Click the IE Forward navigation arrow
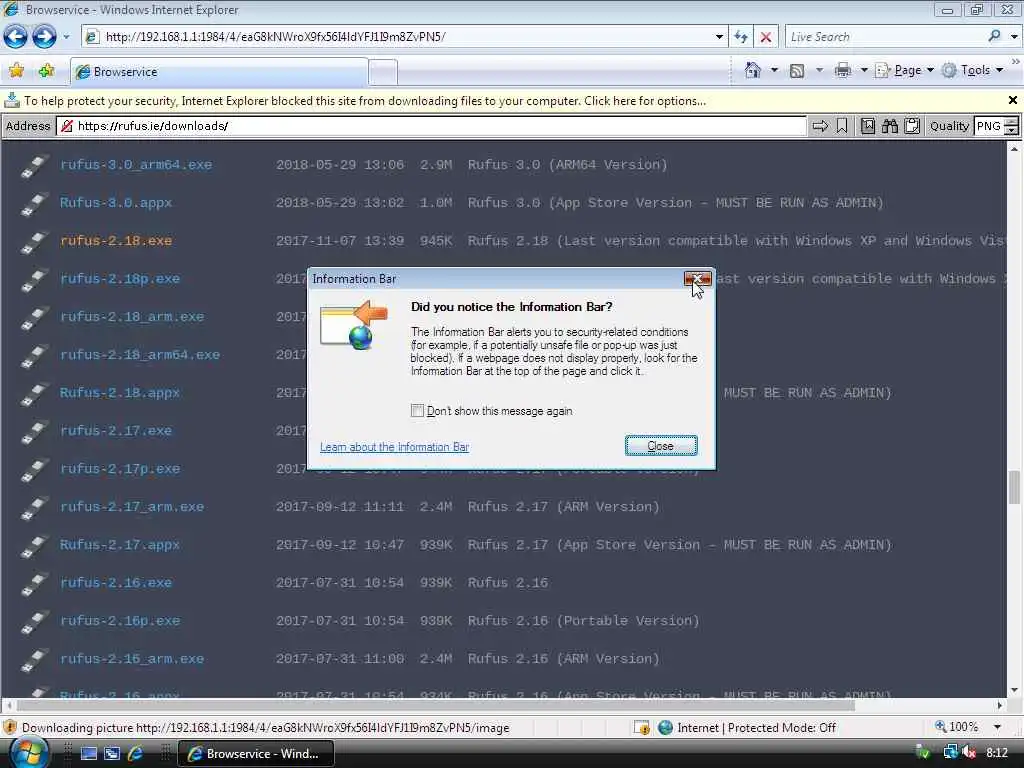Screen dimensions: 1024x768 [x=44, y=37]
